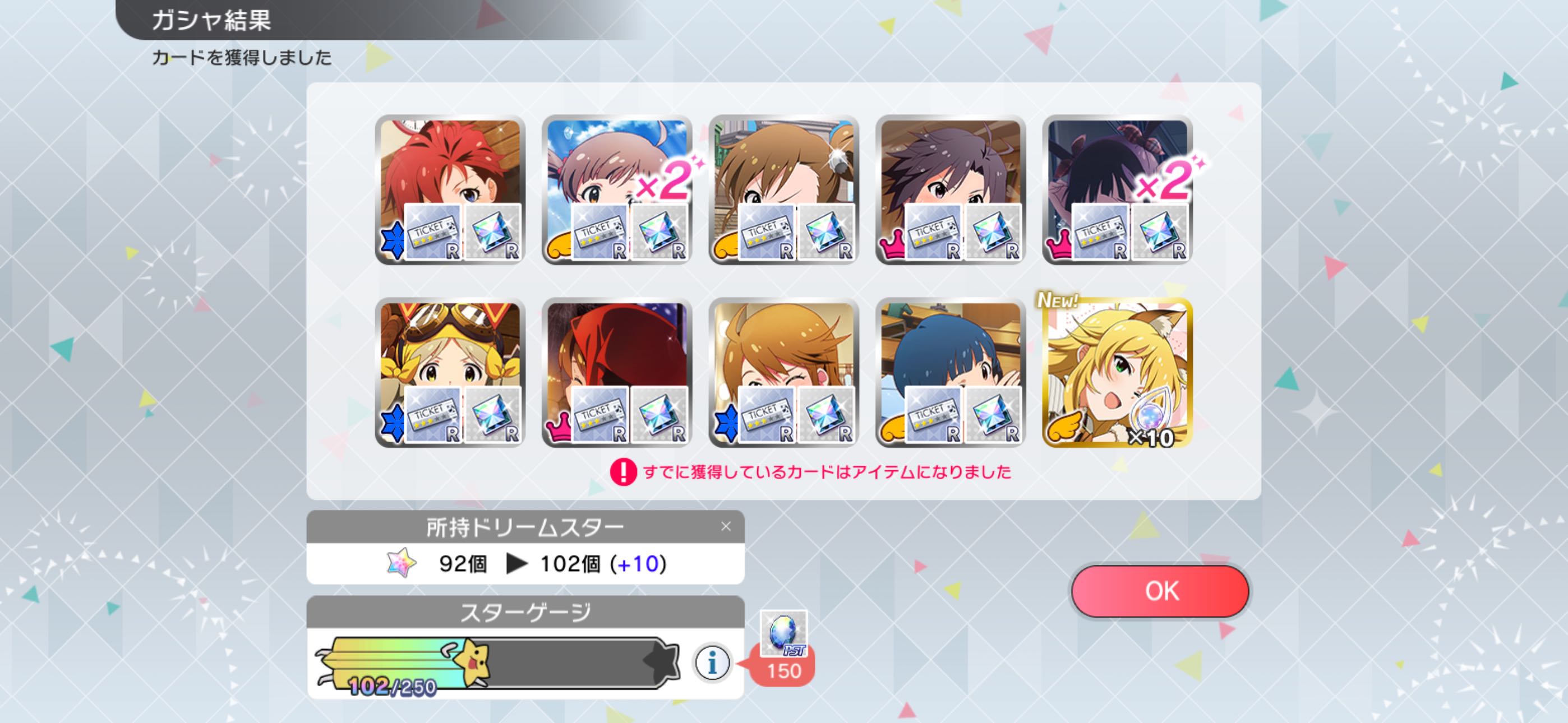Tap the twin-tail x2 sky card
The image size is (1568, 723).
tap(617, 189)
